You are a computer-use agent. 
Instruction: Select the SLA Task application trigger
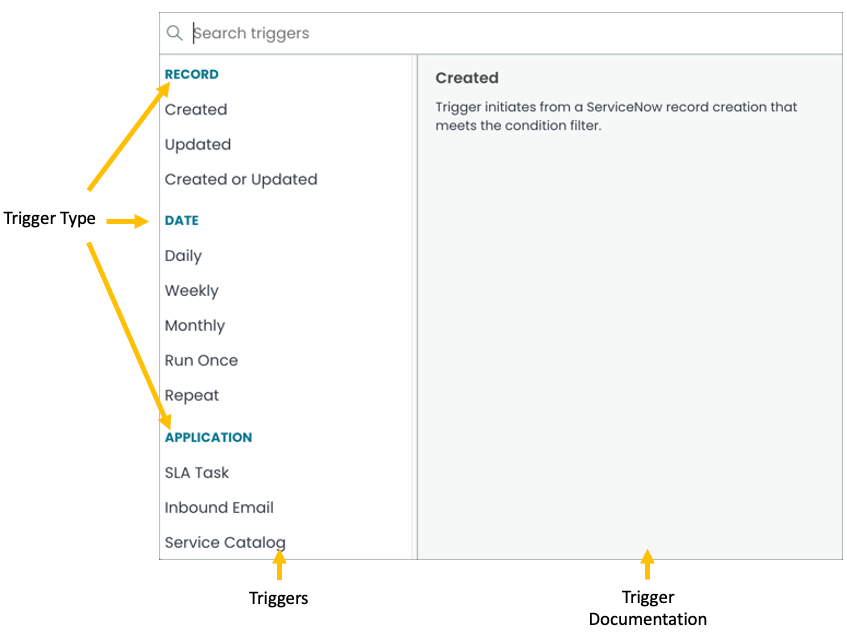point(197,473)
